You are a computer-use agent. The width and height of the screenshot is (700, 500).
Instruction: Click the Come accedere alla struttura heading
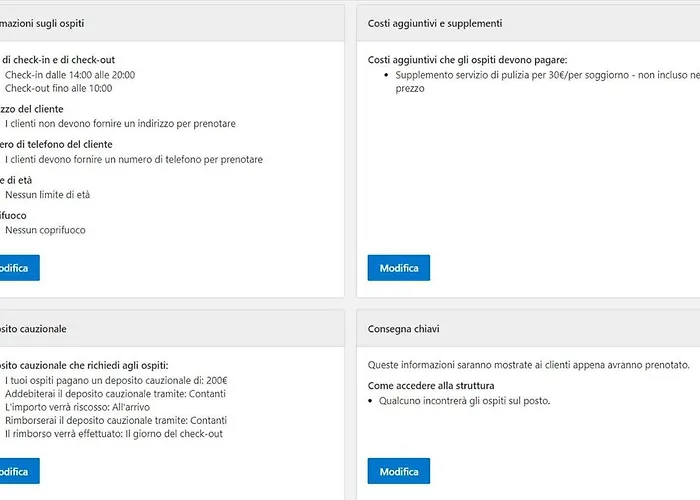tap(431, 385)
